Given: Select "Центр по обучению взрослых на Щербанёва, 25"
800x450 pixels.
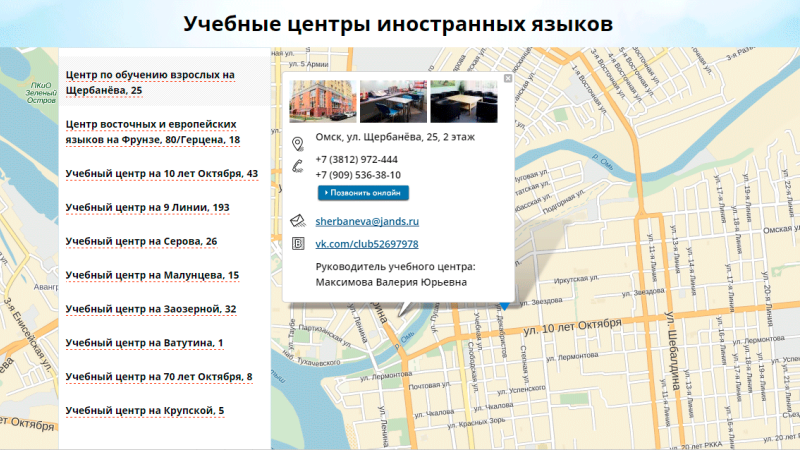Looking at the screenshot, I should [x=150, y=82].
